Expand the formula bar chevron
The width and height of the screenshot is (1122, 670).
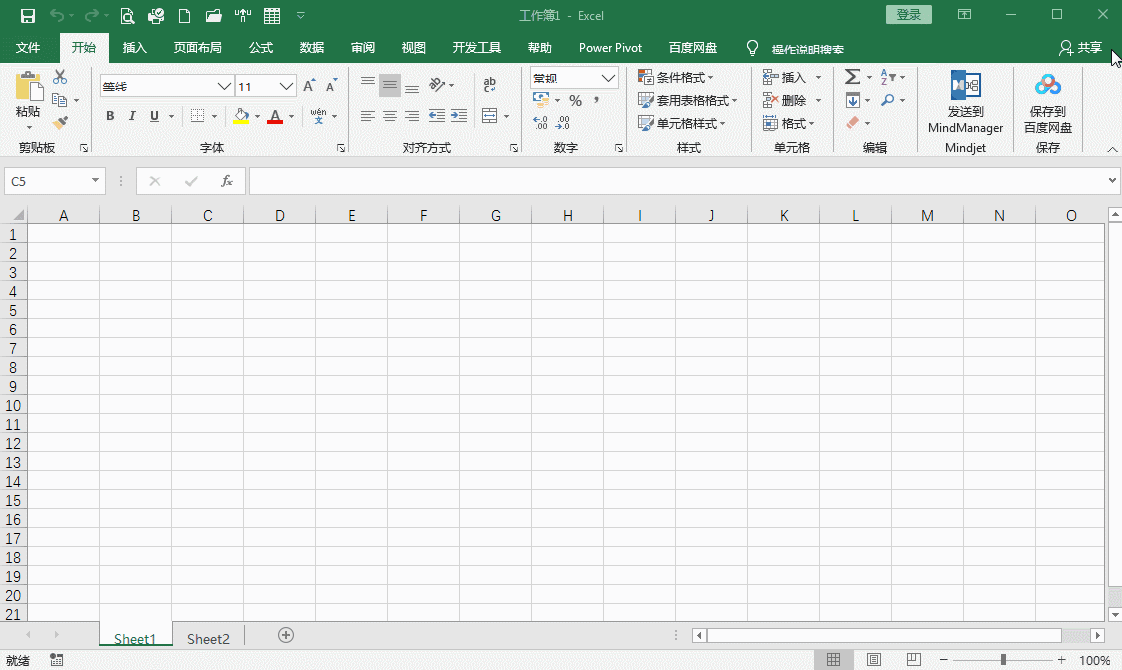click(1112, 180)
